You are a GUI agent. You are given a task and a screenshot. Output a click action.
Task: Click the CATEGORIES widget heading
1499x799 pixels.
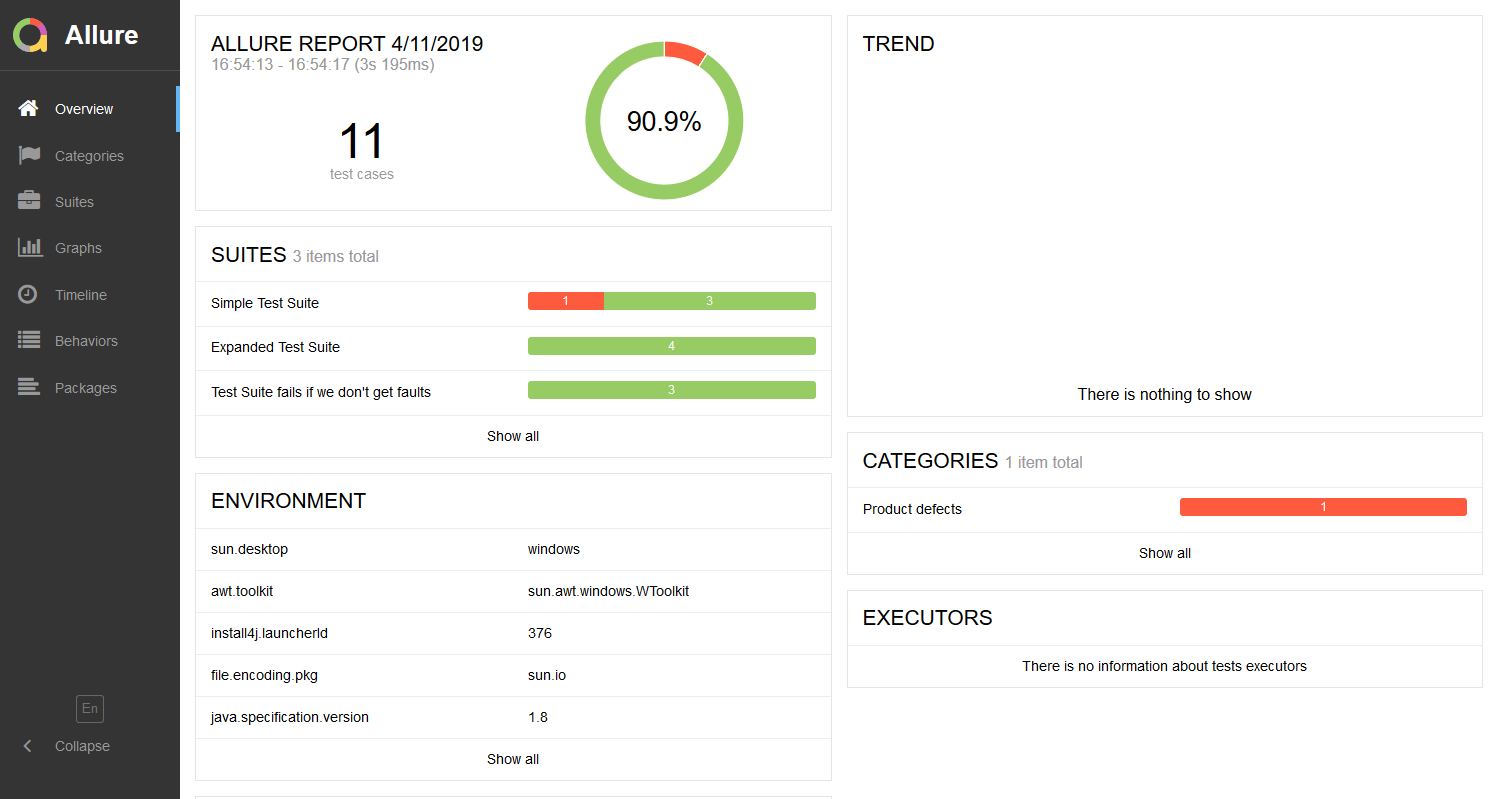(x=930, y=461)
